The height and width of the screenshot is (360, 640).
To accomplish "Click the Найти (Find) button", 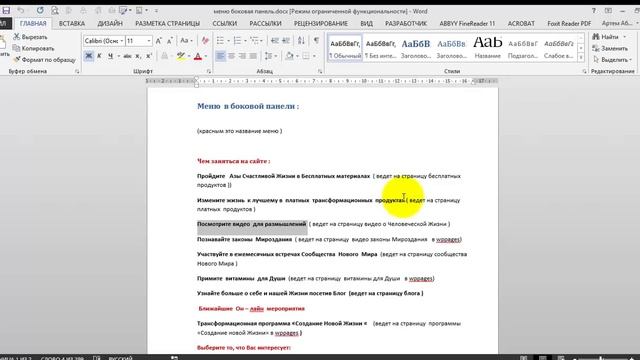I will [x=606, y=37].
